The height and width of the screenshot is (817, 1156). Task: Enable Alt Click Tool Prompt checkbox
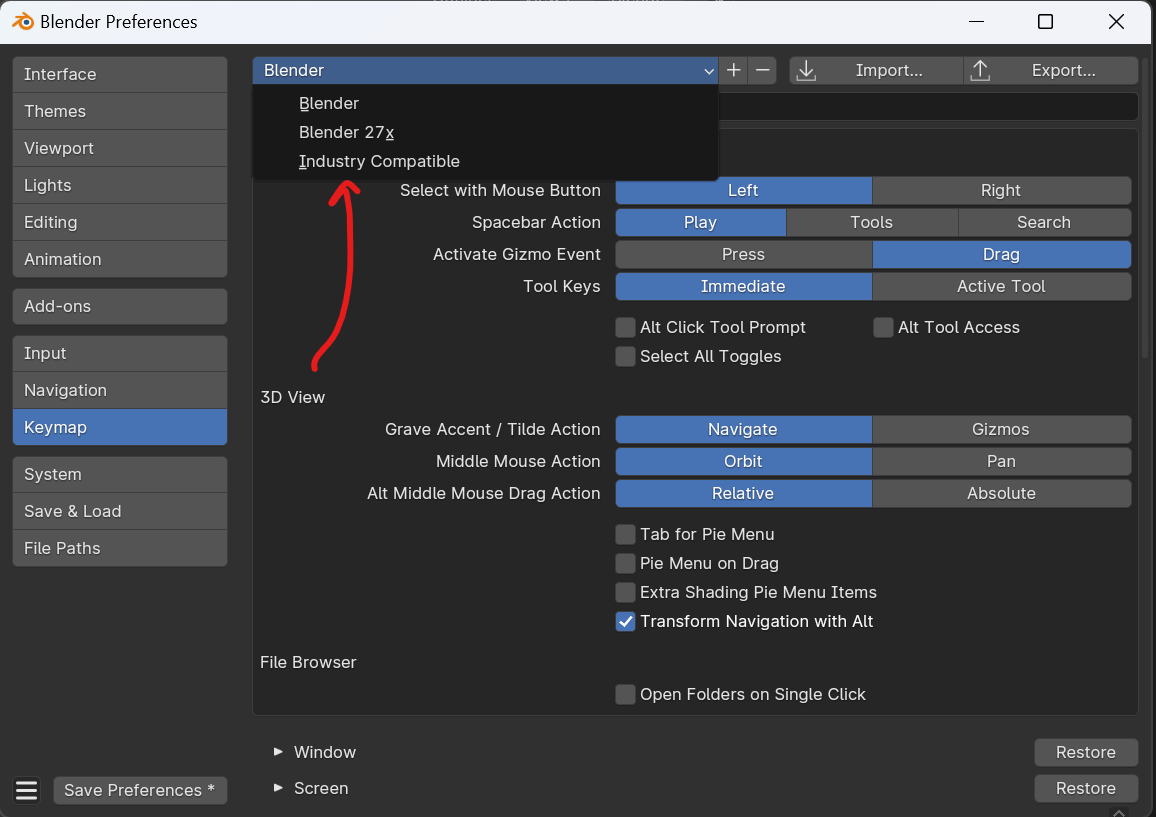[x=625, y=327]
